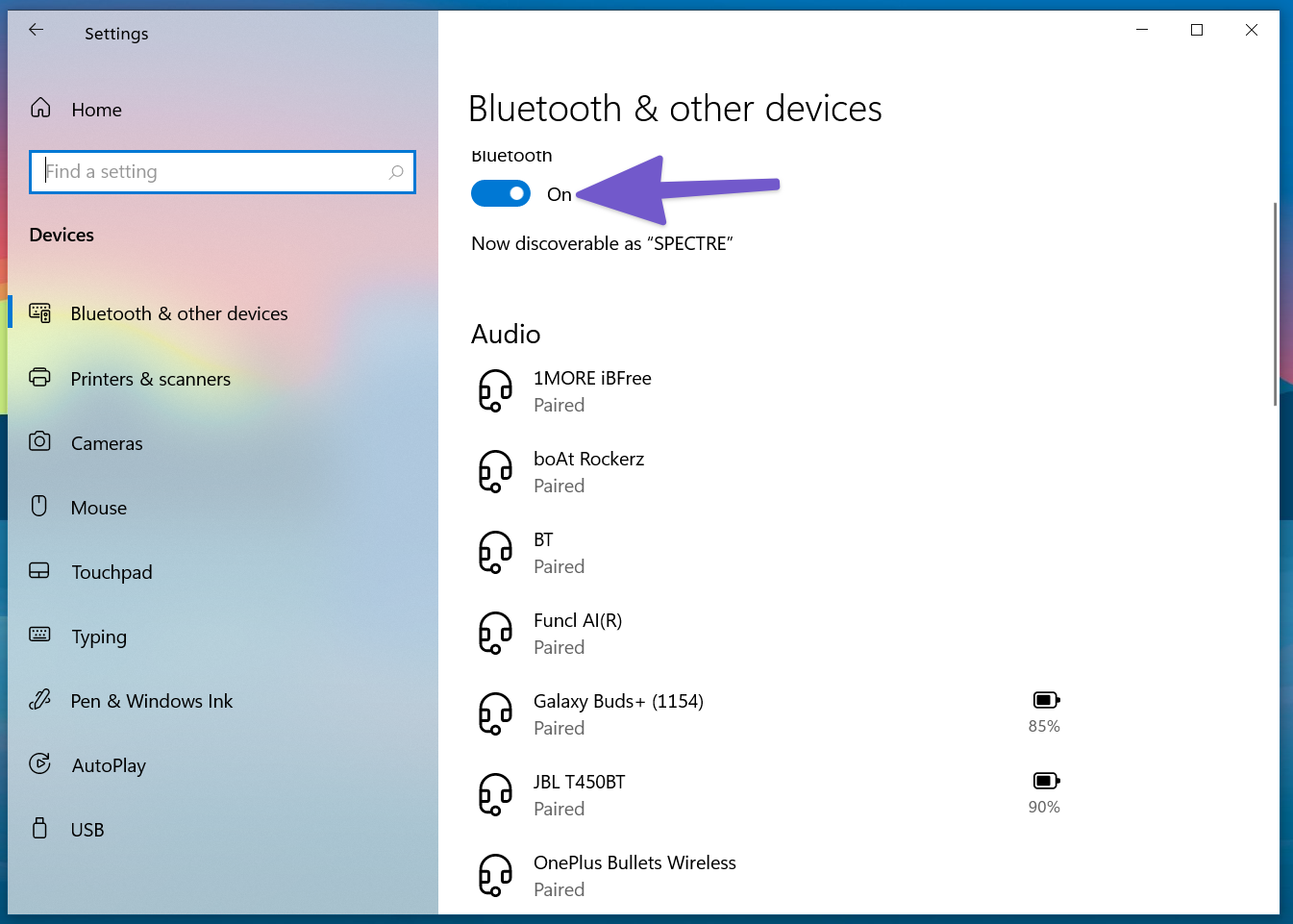The image size is (1293, 924).
Task: Open the Bluetooth & other devices page
Action: point(179,312)
